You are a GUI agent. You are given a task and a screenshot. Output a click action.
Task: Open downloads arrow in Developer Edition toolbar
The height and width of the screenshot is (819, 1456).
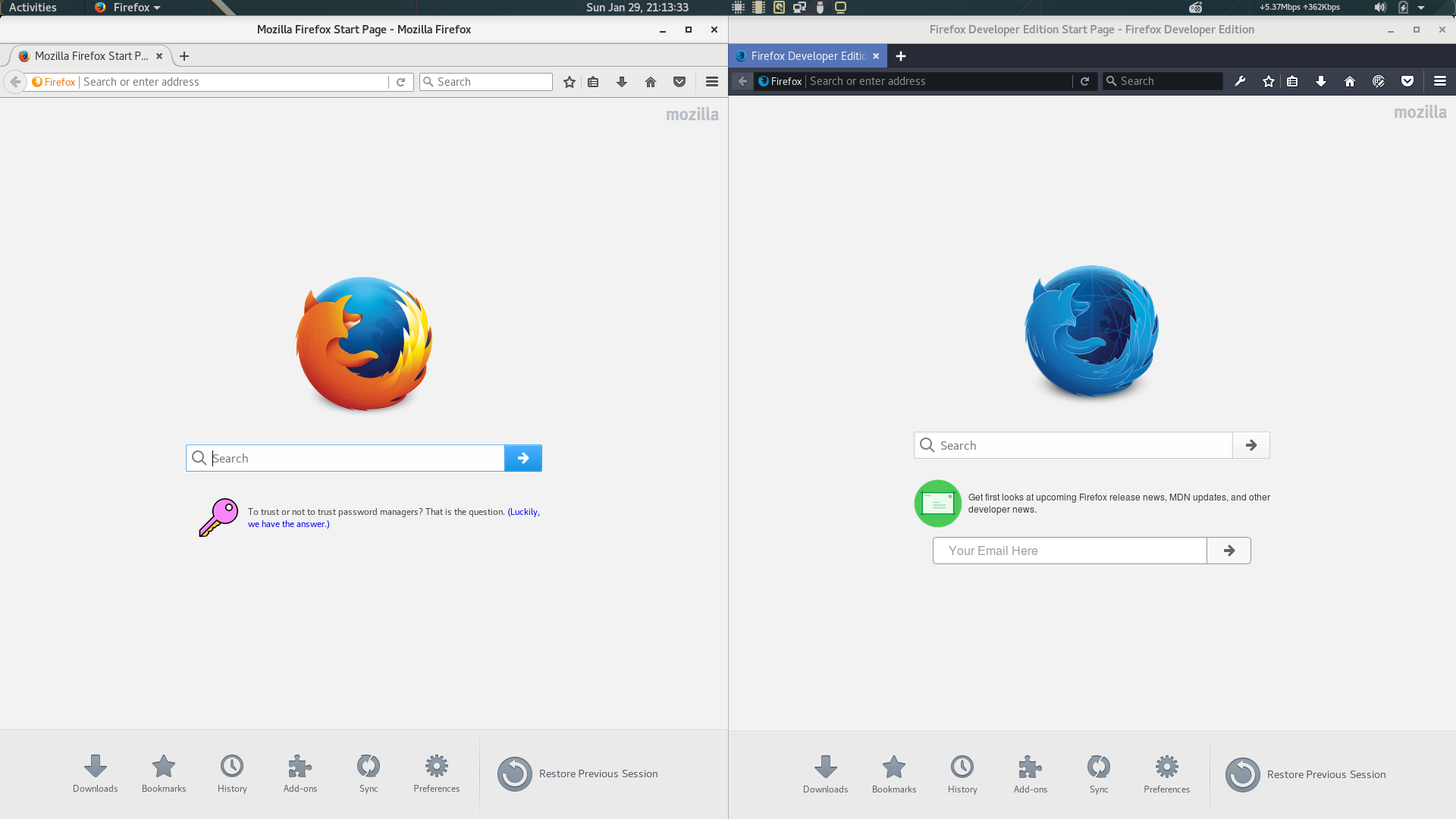pos(1321,81)
